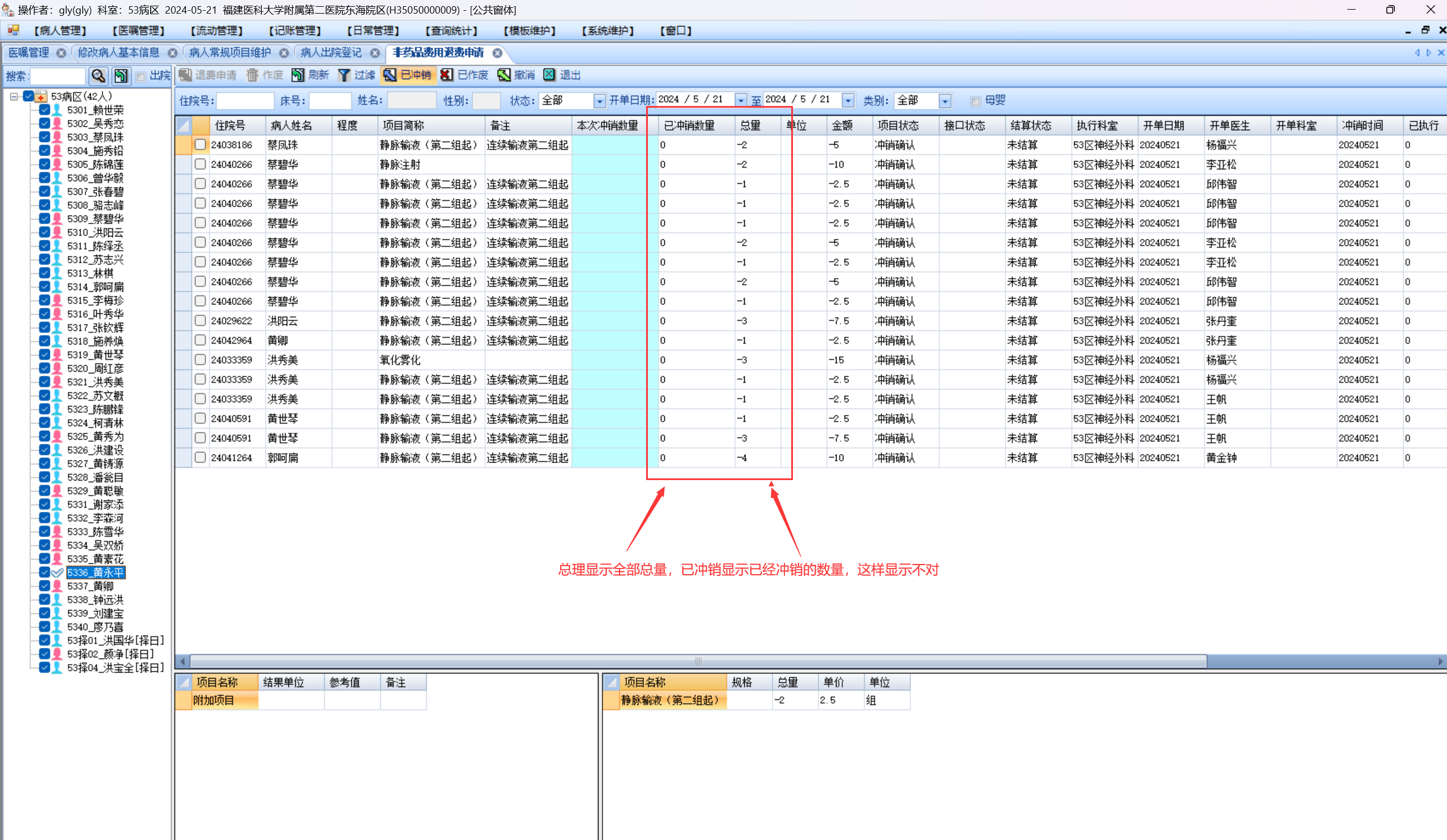The height and width of the screenshot is (840, 1447).
Task: Select patient 5310_洪阳云 in tree
Action: point(95,232)
